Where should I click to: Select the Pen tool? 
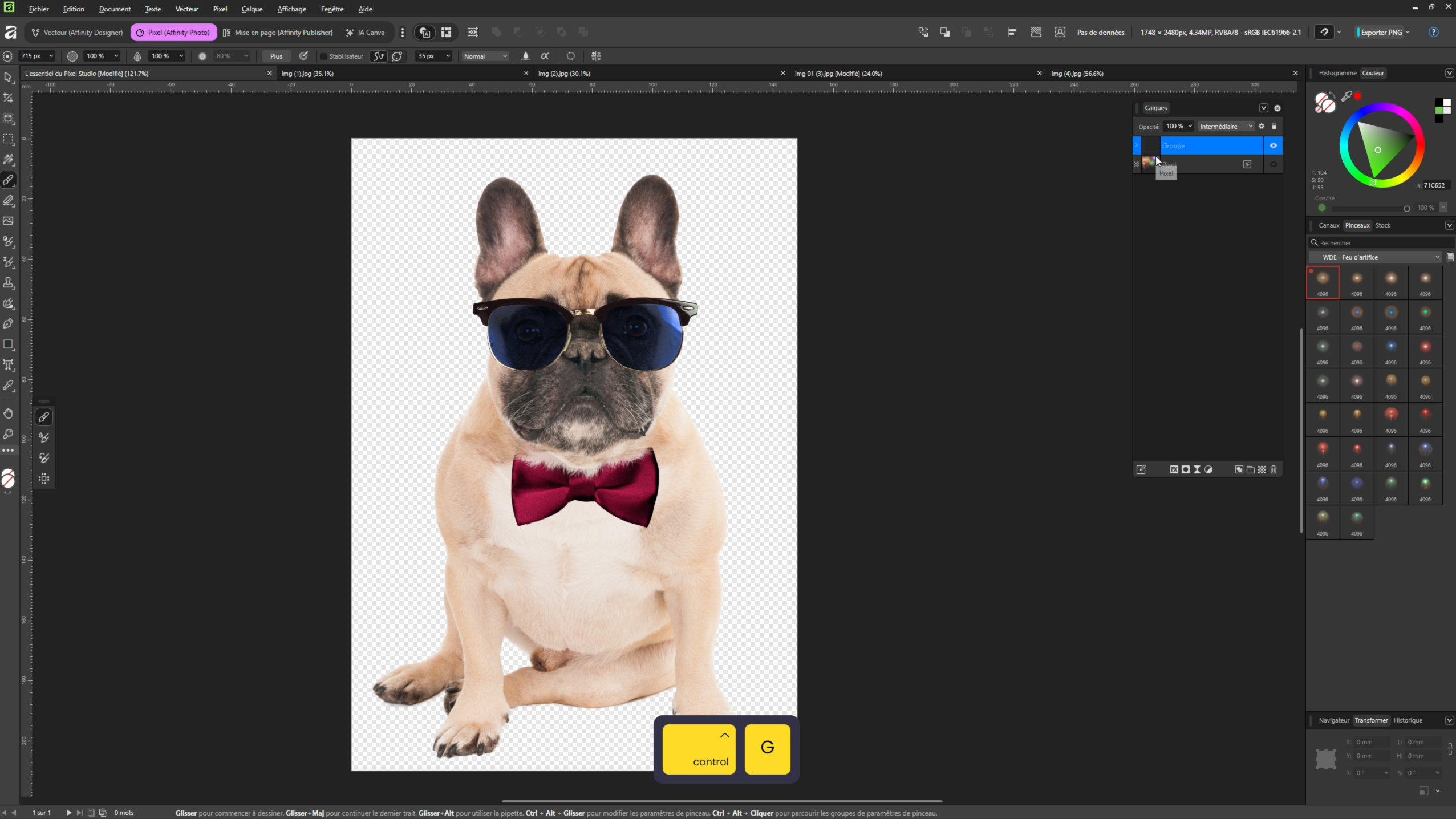(8, 324)
